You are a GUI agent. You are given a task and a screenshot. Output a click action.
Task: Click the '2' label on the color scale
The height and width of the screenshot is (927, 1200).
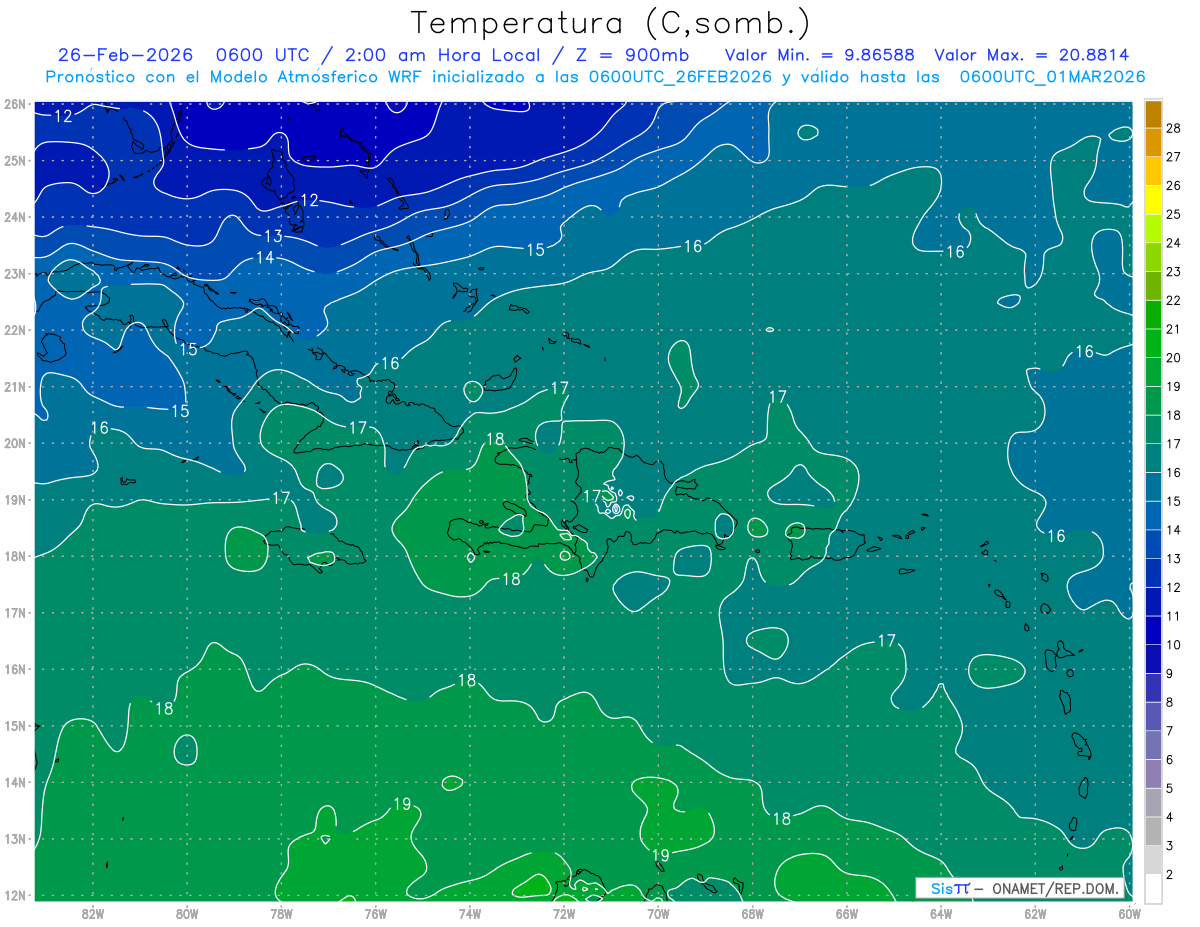point(1170,874)
